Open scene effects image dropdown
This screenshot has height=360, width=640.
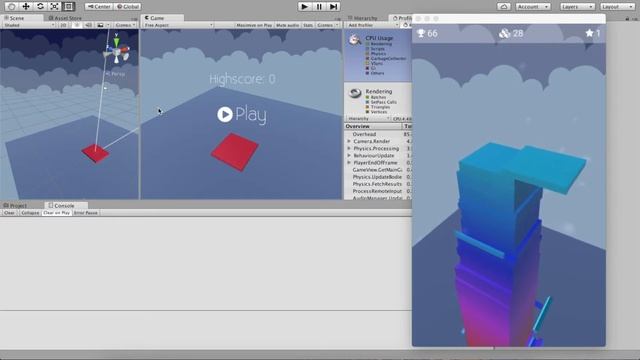coord(102,25)
